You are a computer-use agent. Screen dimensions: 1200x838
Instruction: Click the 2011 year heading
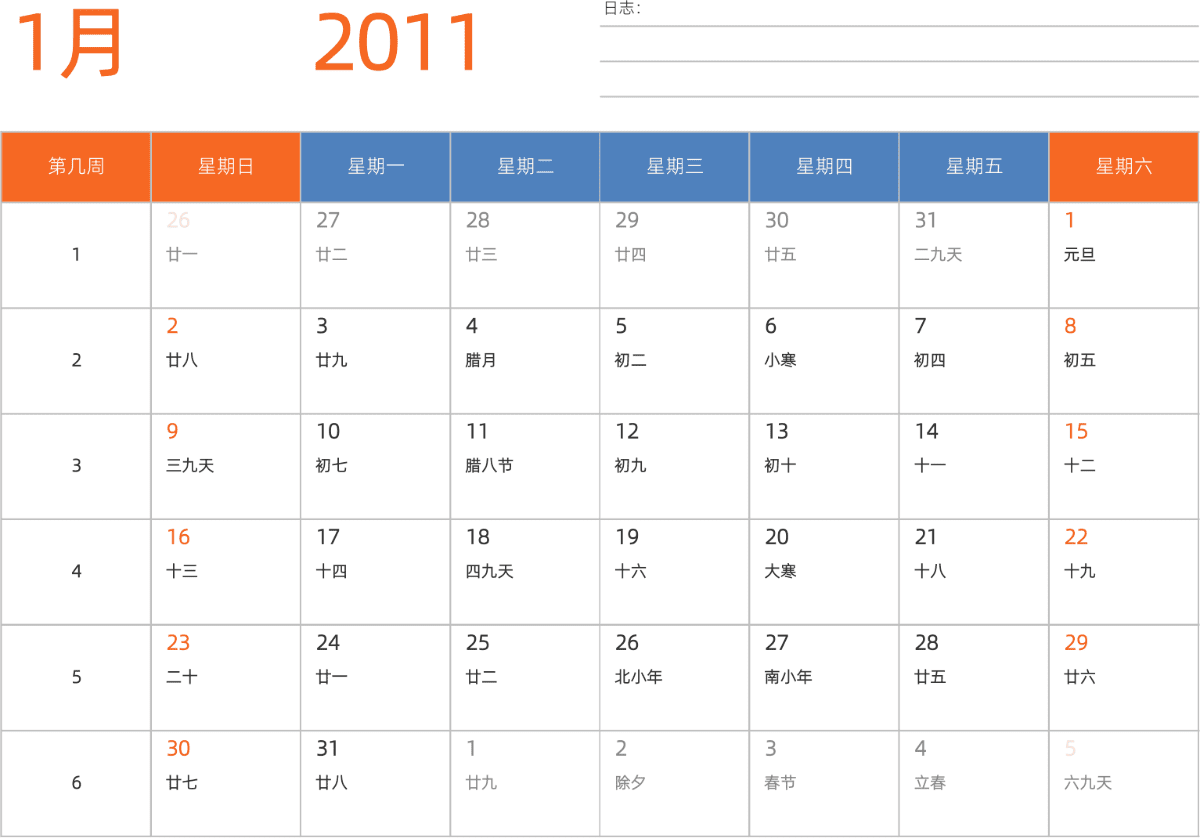click(x=398, y=44)
